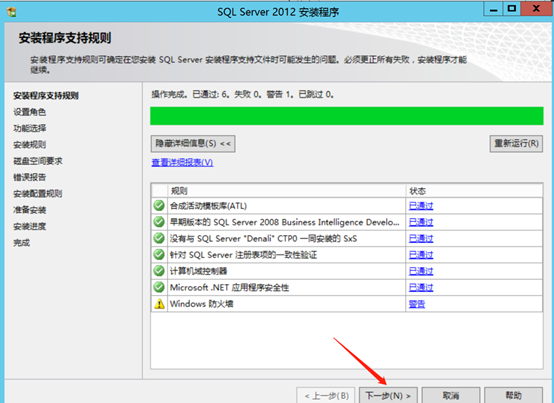Open 警告 link for Windows 防火墙

(417, 304)
